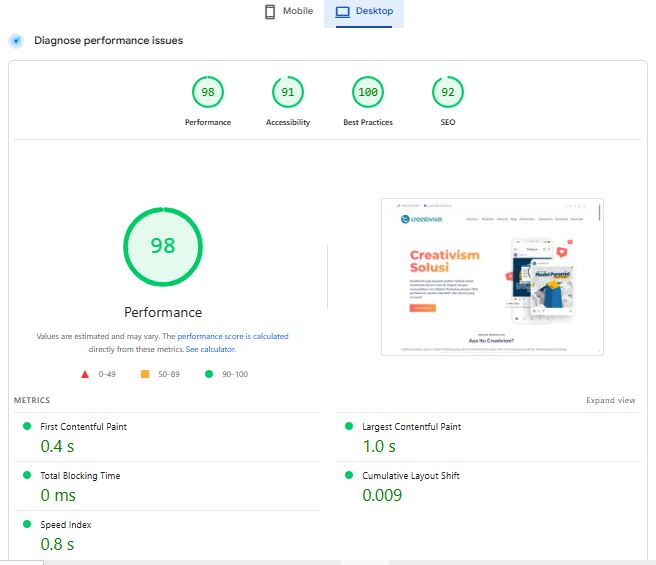Open the Performance score gauge 98 at top
The height and width of the screenshot is (565, 656).
coord(208,92)
